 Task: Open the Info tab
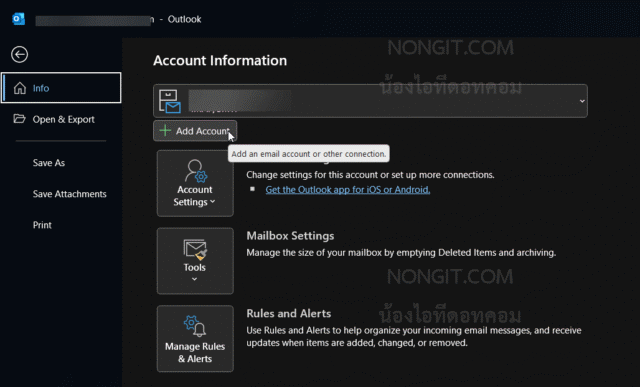click(x=61, y=88)
